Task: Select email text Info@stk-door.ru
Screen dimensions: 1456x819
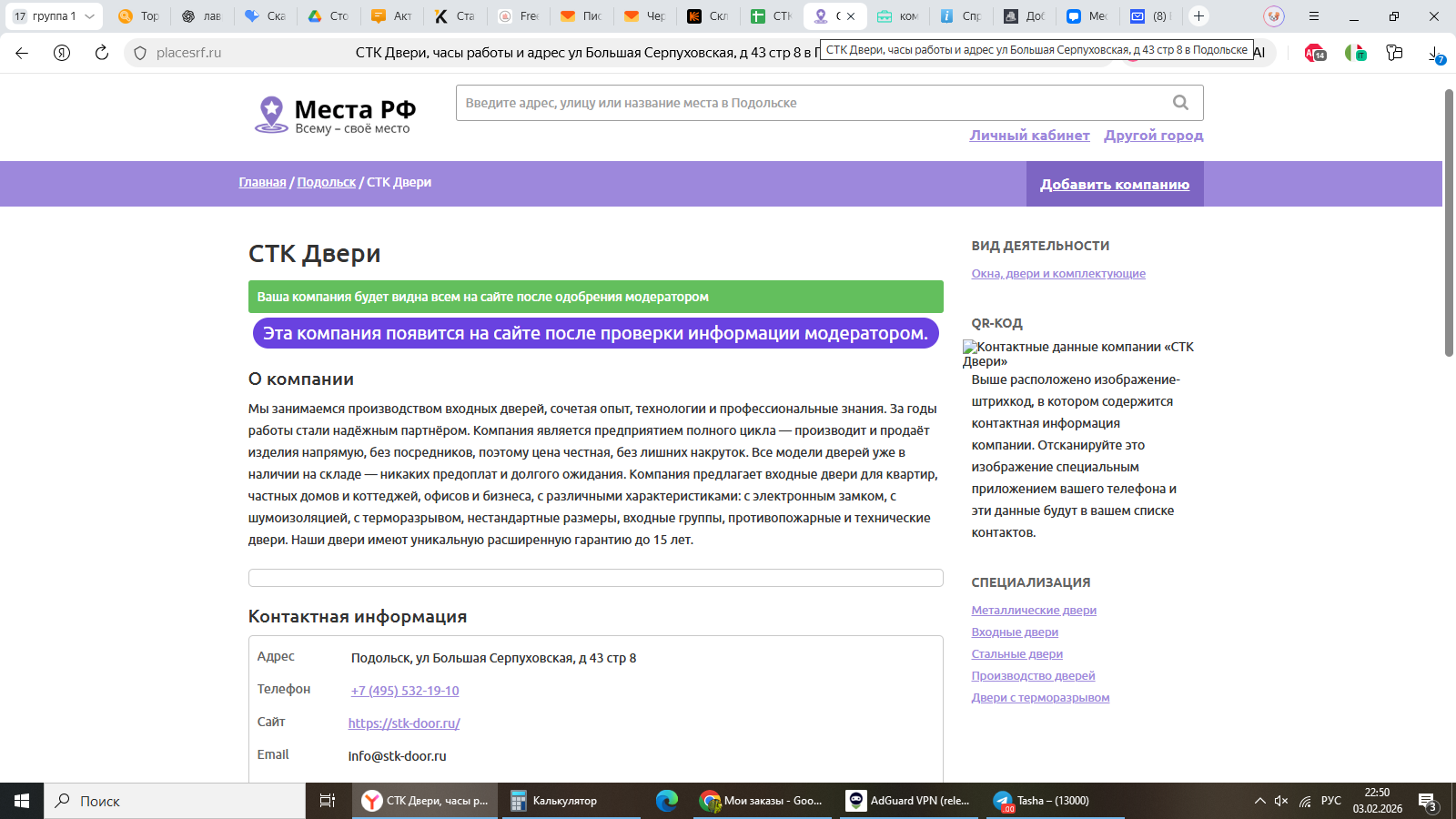Action: 397,756
